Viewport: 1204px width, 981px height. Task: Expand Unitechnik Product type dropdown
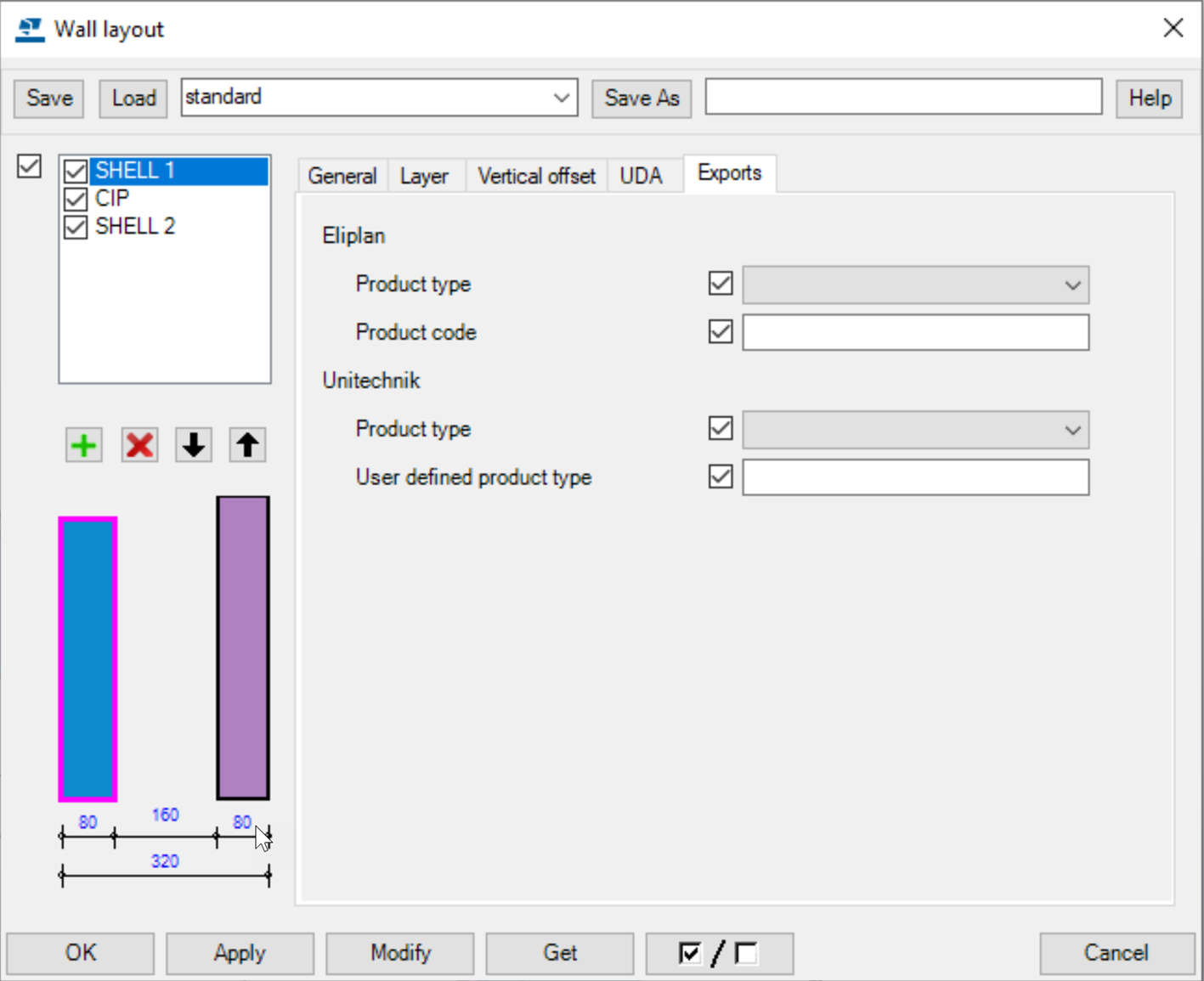[1072, 430]
